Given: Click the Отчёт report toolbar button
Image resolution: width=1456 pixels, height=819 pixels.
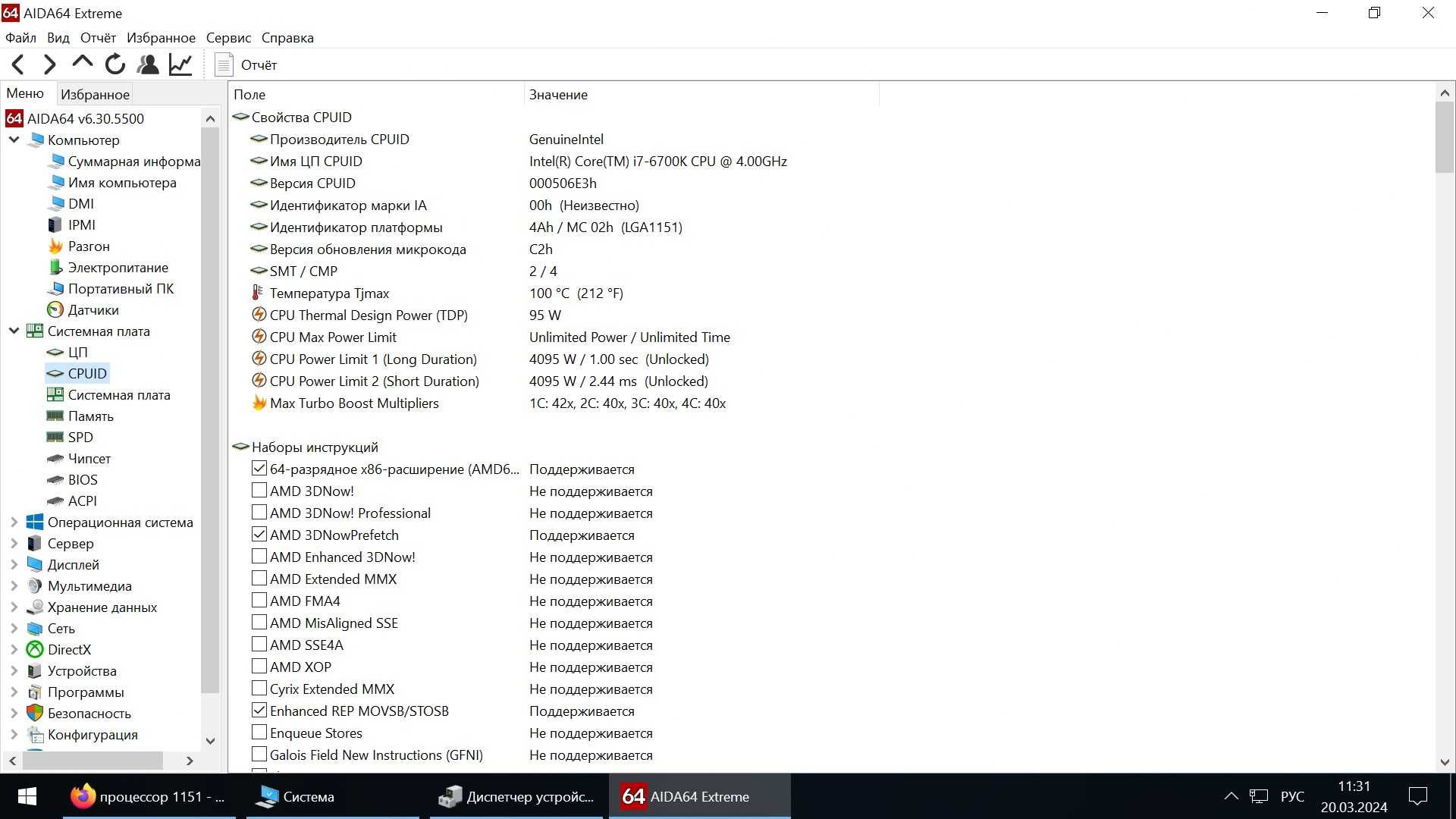Looking at the screenshot, I should pos(246,65).
